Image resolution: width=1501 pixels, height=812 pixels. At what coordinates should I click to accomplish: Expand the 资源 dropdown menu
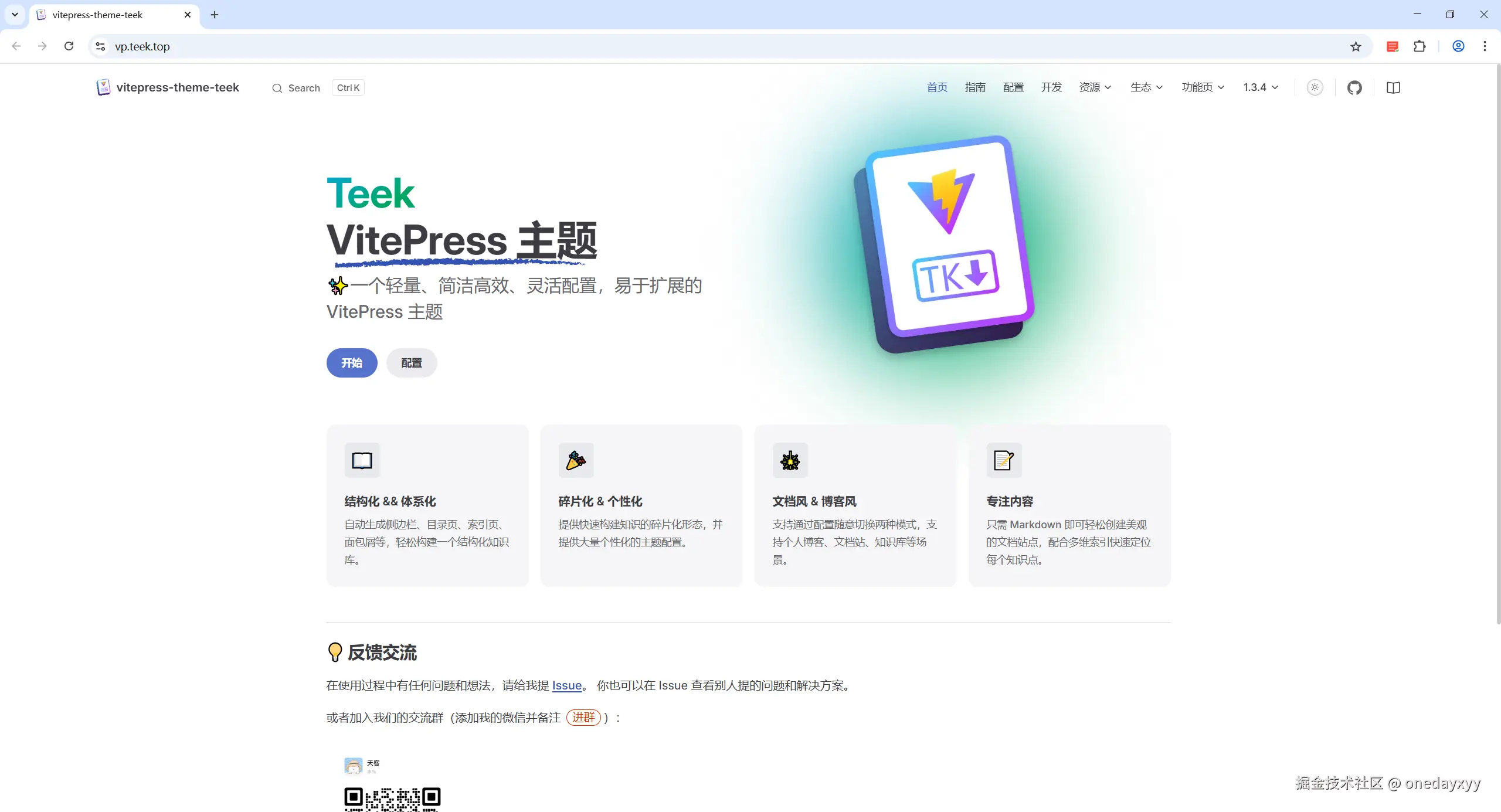tap(1095, 87)
